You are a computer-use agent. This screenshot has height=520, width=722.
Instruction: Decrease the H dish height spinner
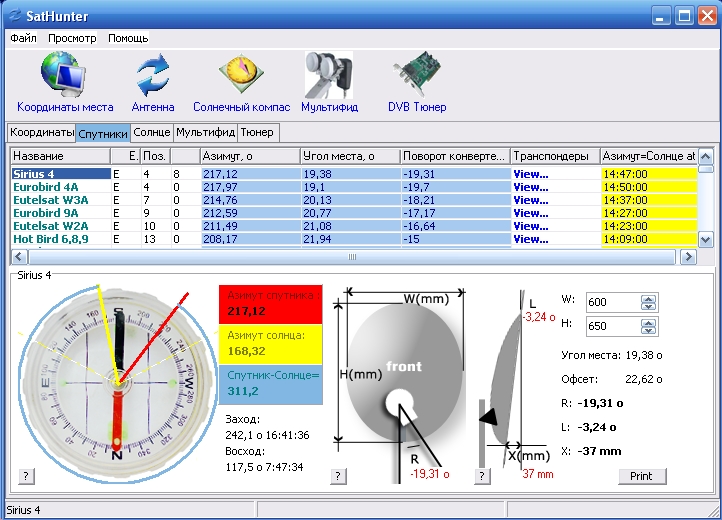[x=648, y=331]
